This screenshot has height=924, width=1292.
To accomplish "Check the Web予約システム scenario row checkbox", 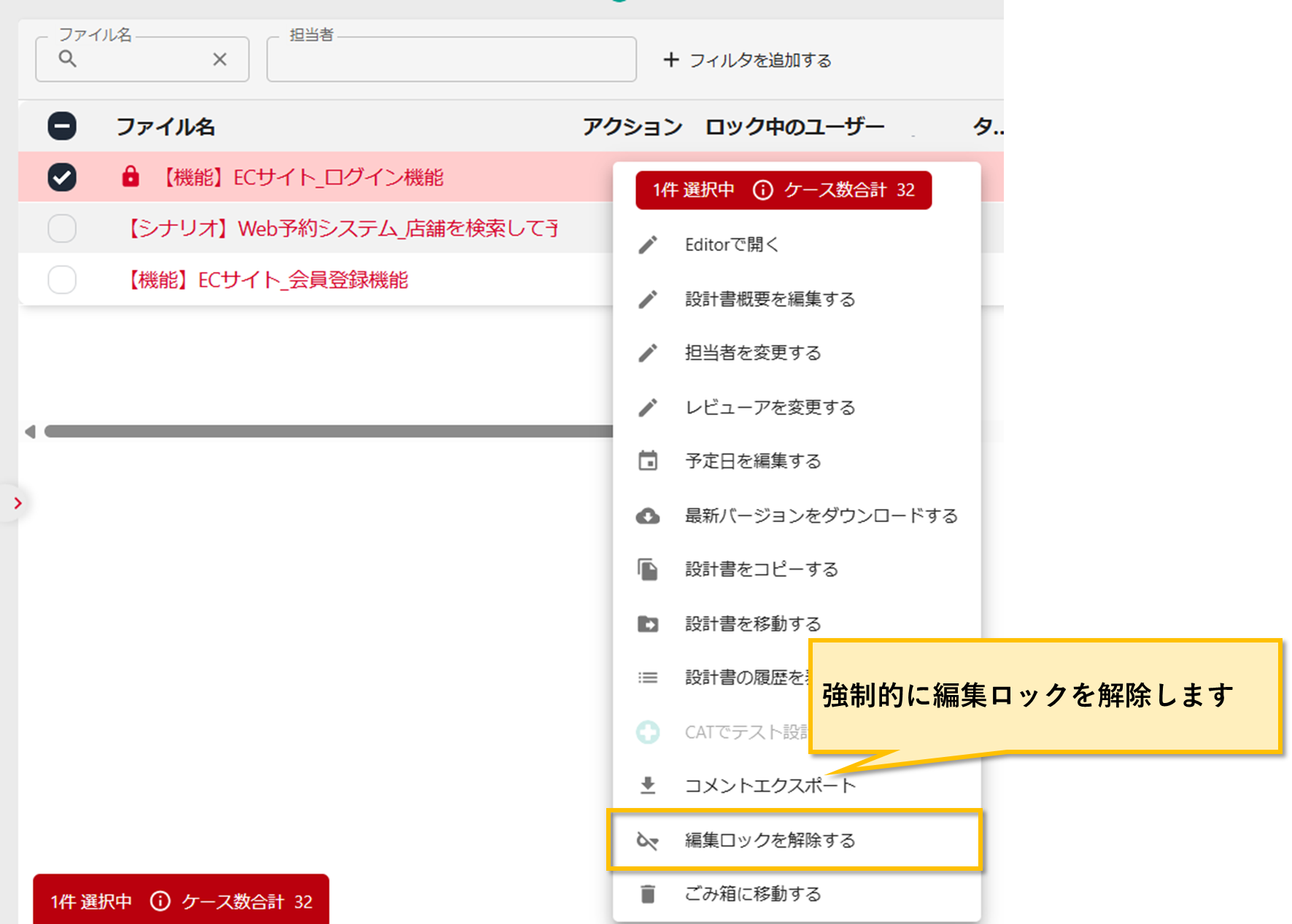I will pyautogui.click(x=62, y=228).
